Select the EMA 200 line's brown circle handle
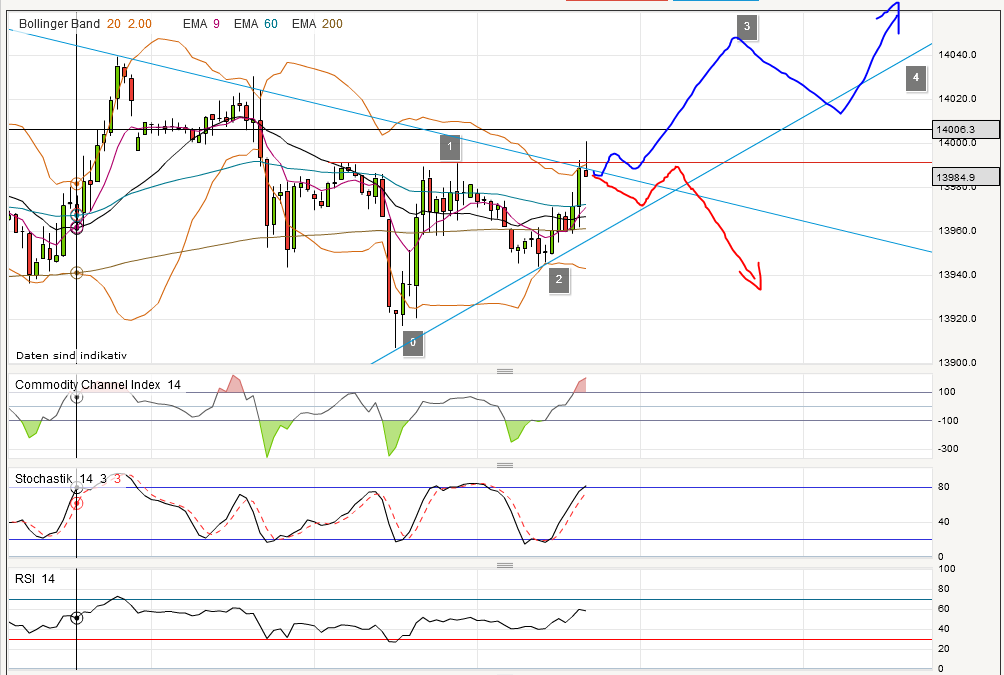 click(76, 271)
